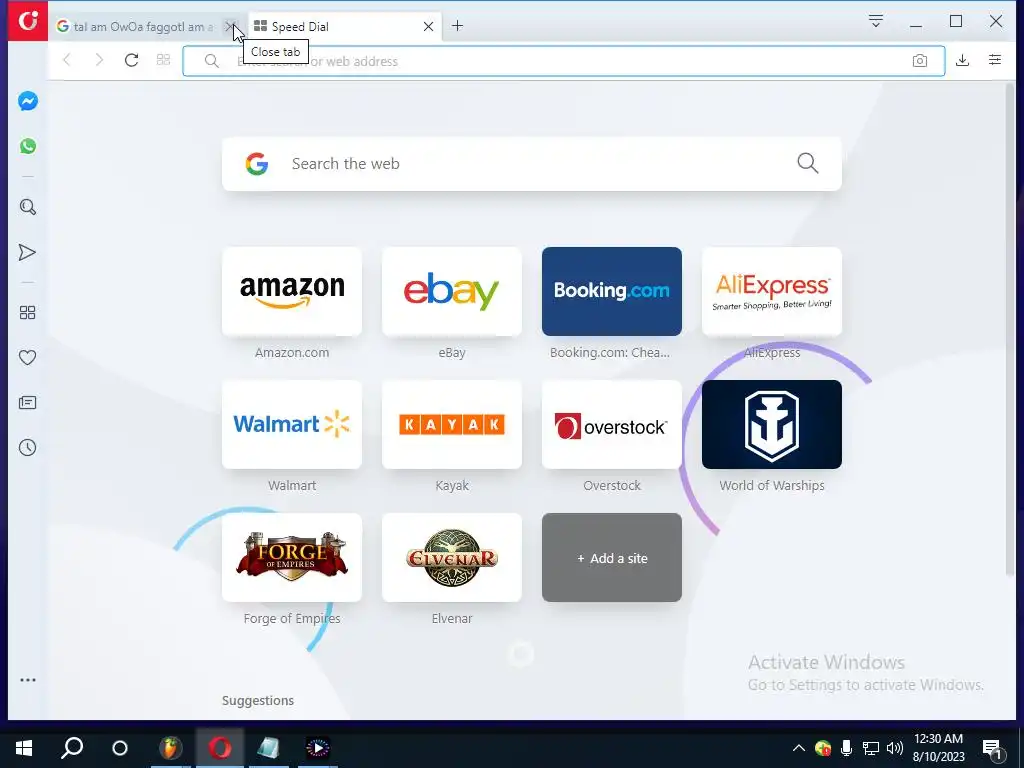
Task: Go back to previous page
Action: pyautogui.click(x=67, y=61)
